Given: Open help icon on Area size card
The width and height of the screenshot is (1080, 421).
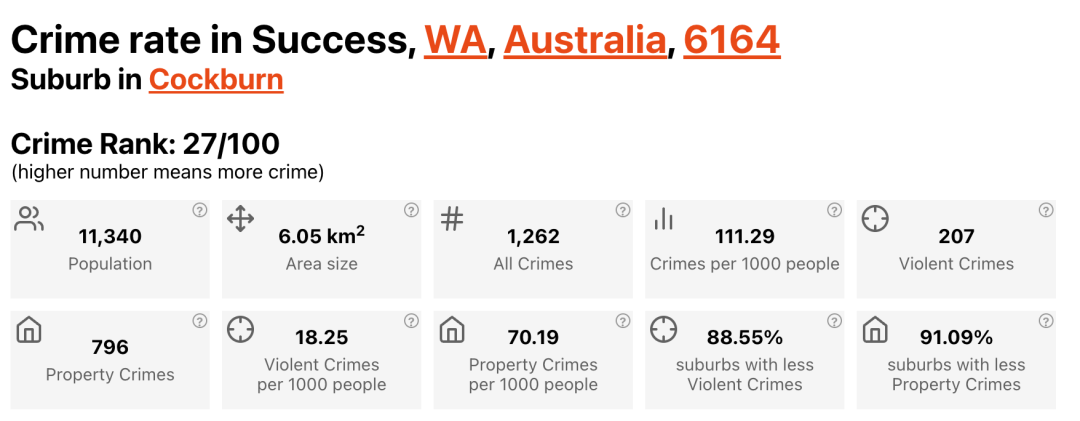Looking at the screenshot, I should [x=411, y=210].
